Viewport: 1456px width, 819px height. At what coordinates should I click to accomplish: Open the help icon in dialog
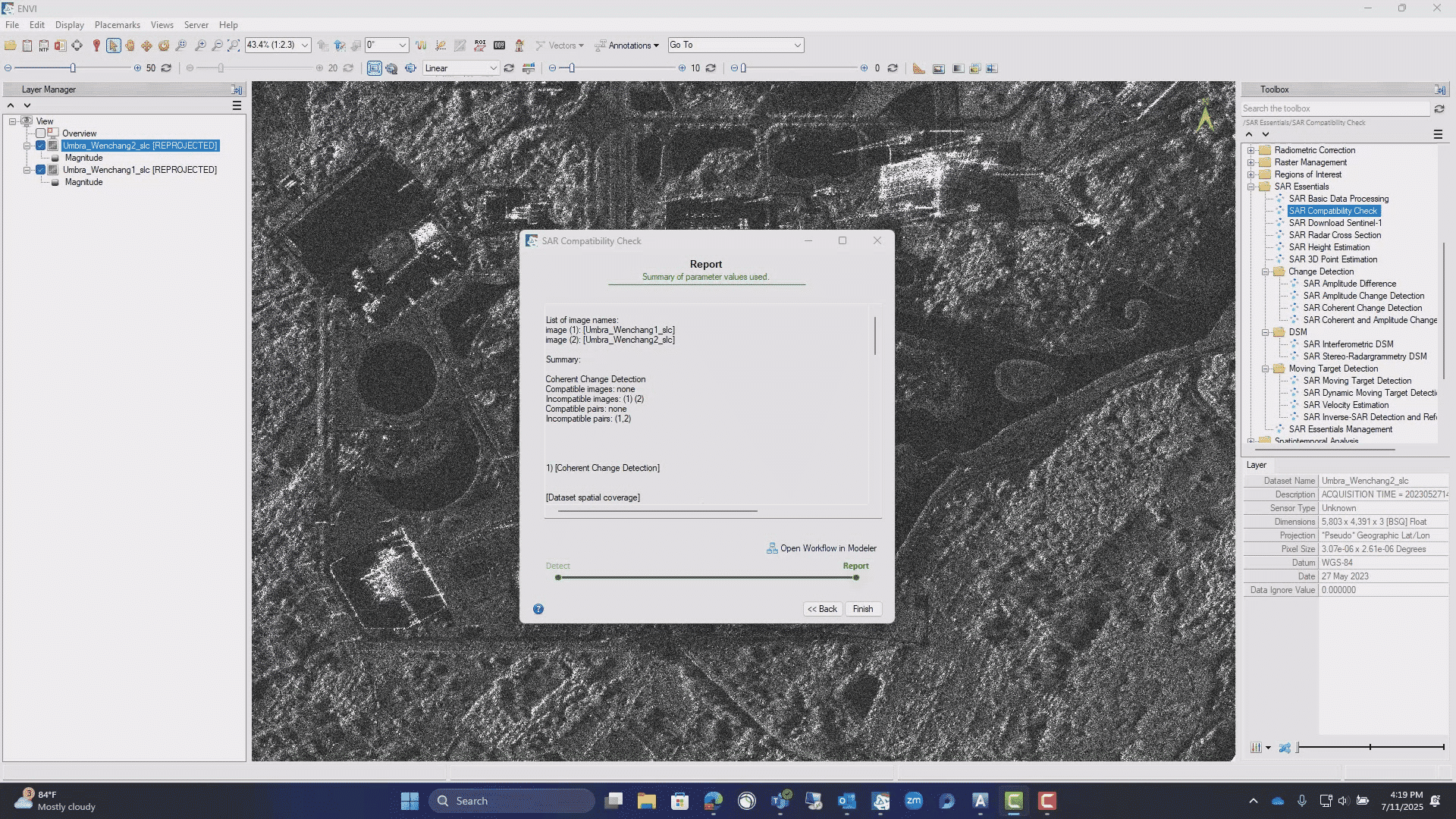(538, 609)
